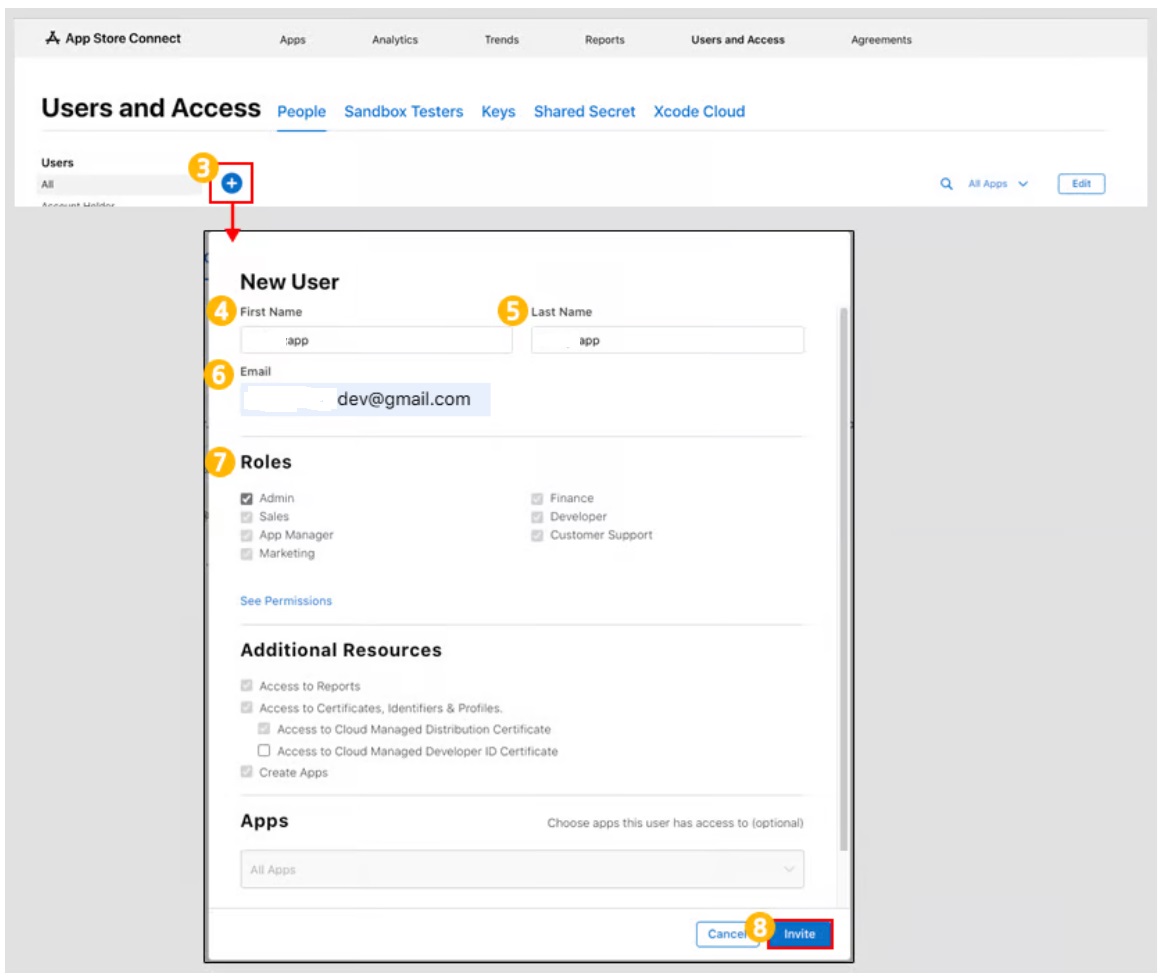Toggle the Customer Support role checkbox
1163x977 pixels.
537,536
